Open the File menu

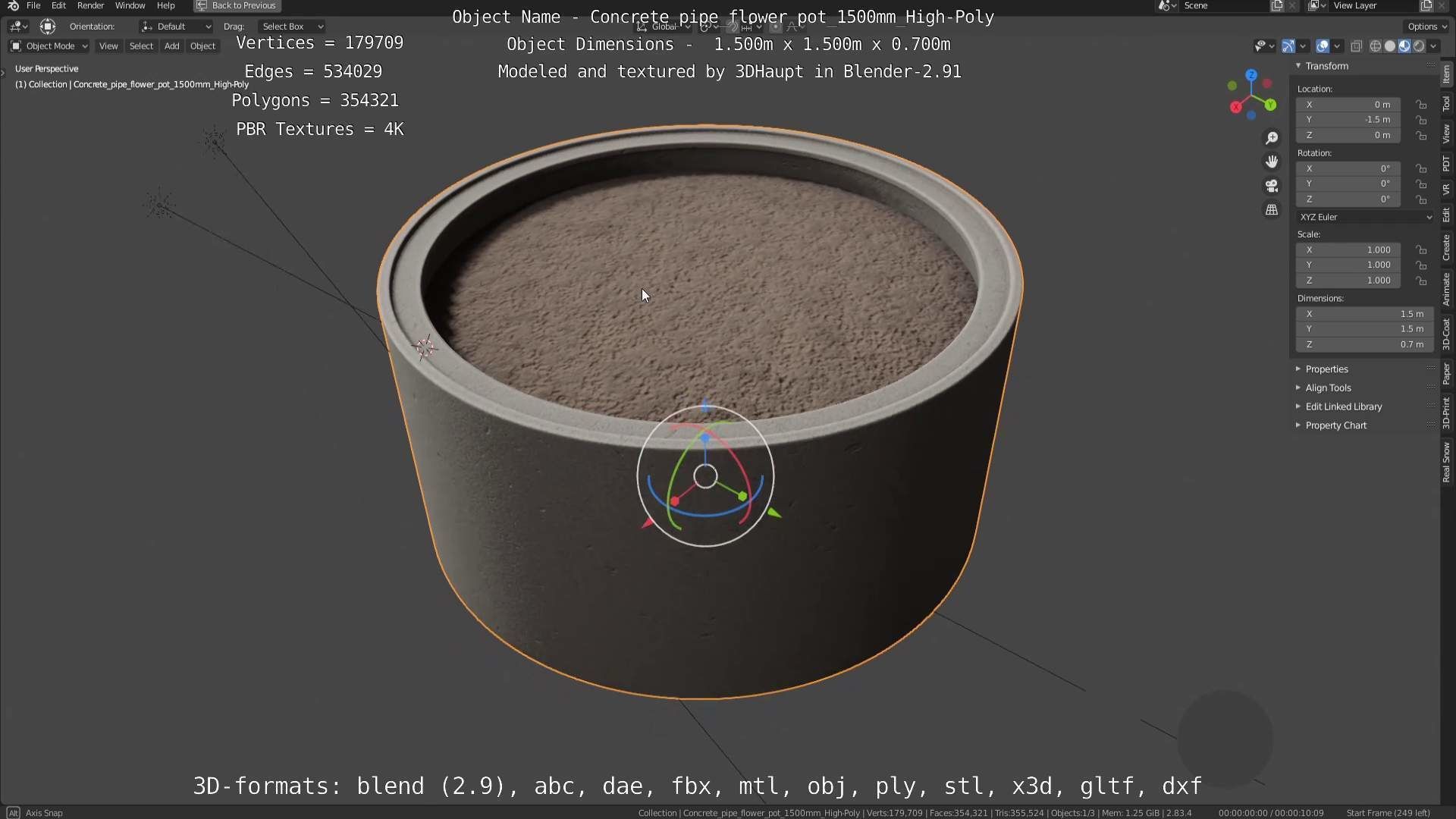click(x=33, y=5)
